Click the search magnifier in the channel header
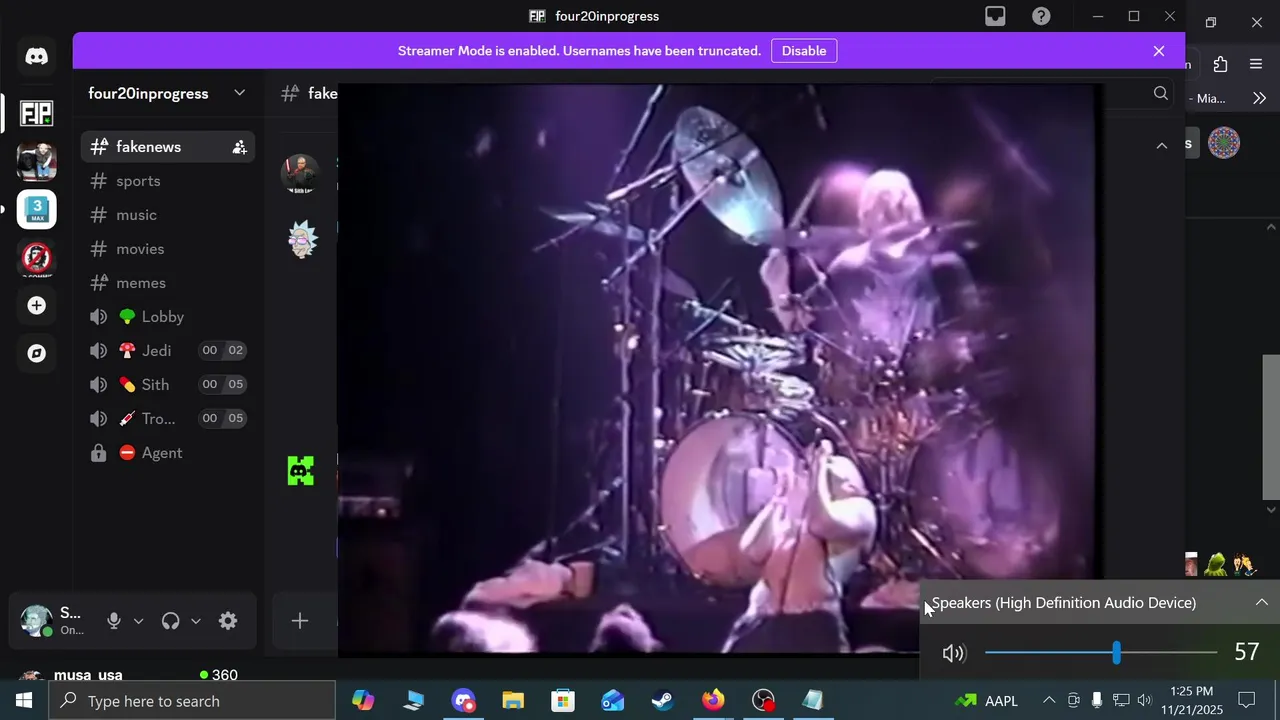 [1161, 93]
